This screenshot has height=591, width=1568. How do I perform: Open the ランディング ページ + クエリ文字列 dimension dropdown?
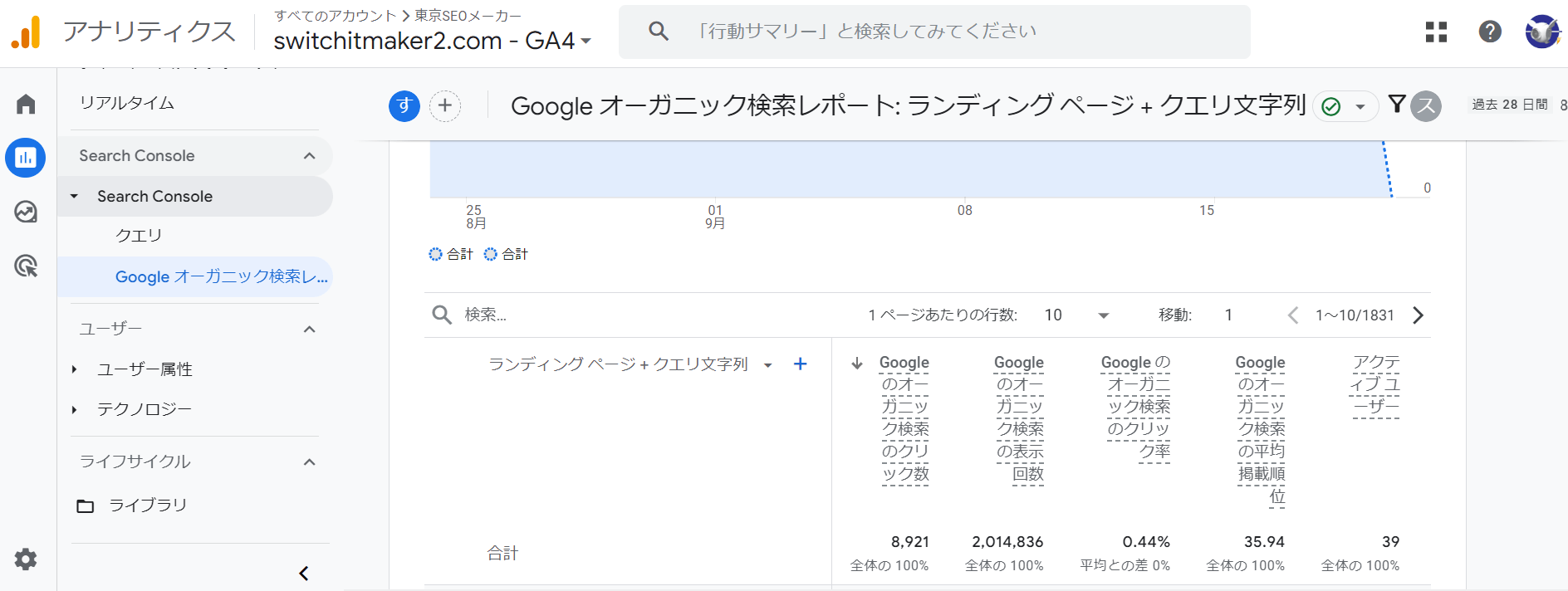(x=768, y=365)
